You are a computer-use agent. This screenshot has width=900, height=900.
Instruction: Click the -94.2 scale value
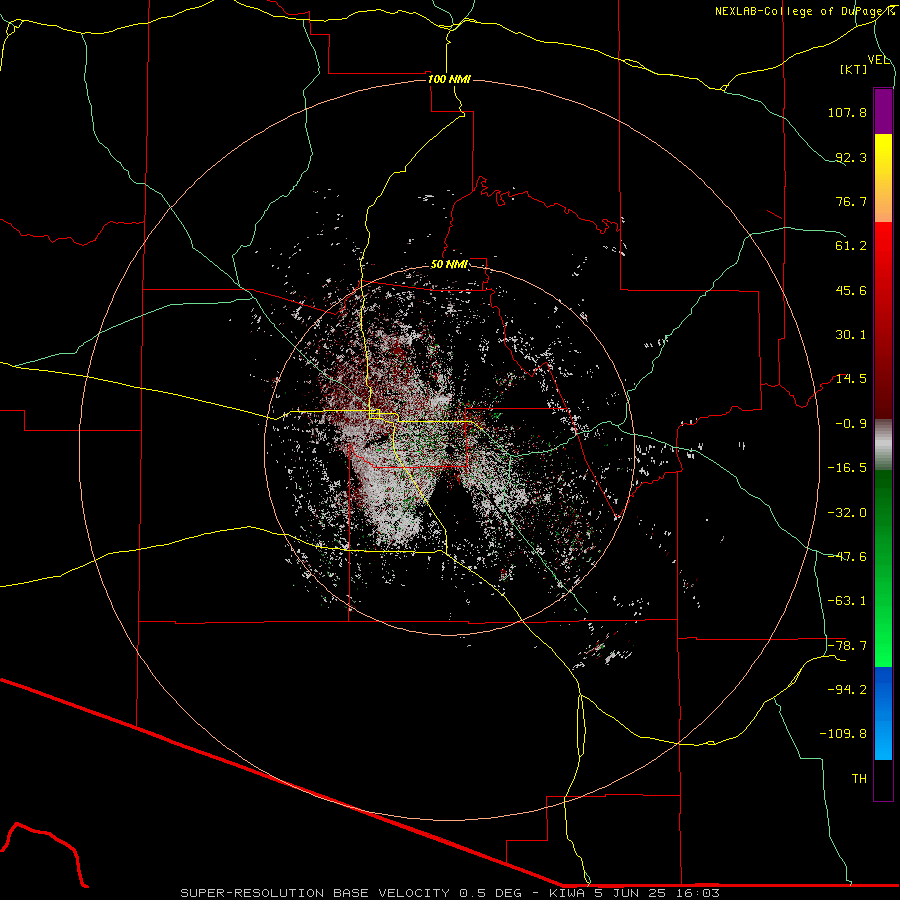[847, 690]
